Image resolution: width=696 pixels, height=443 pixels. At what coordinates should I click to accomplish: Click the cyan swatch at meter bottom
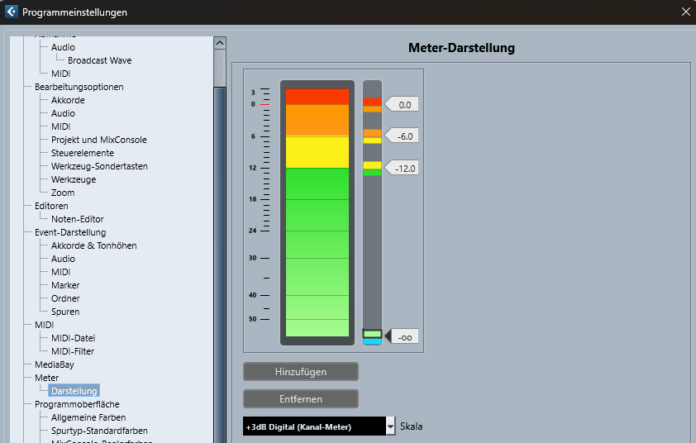click(372, 342)
